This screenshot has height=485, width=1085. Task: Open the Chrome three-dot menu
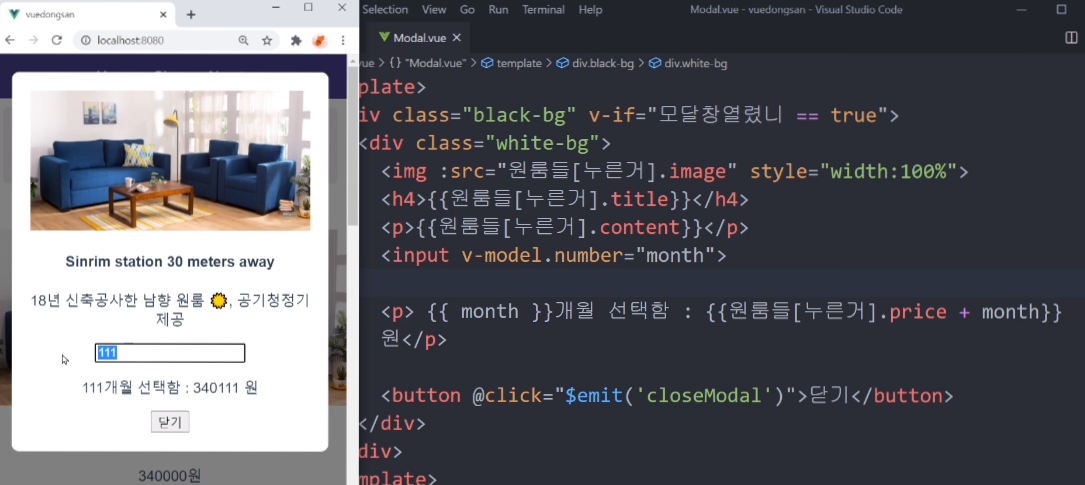pyautogui.click(x=343, y=41)
